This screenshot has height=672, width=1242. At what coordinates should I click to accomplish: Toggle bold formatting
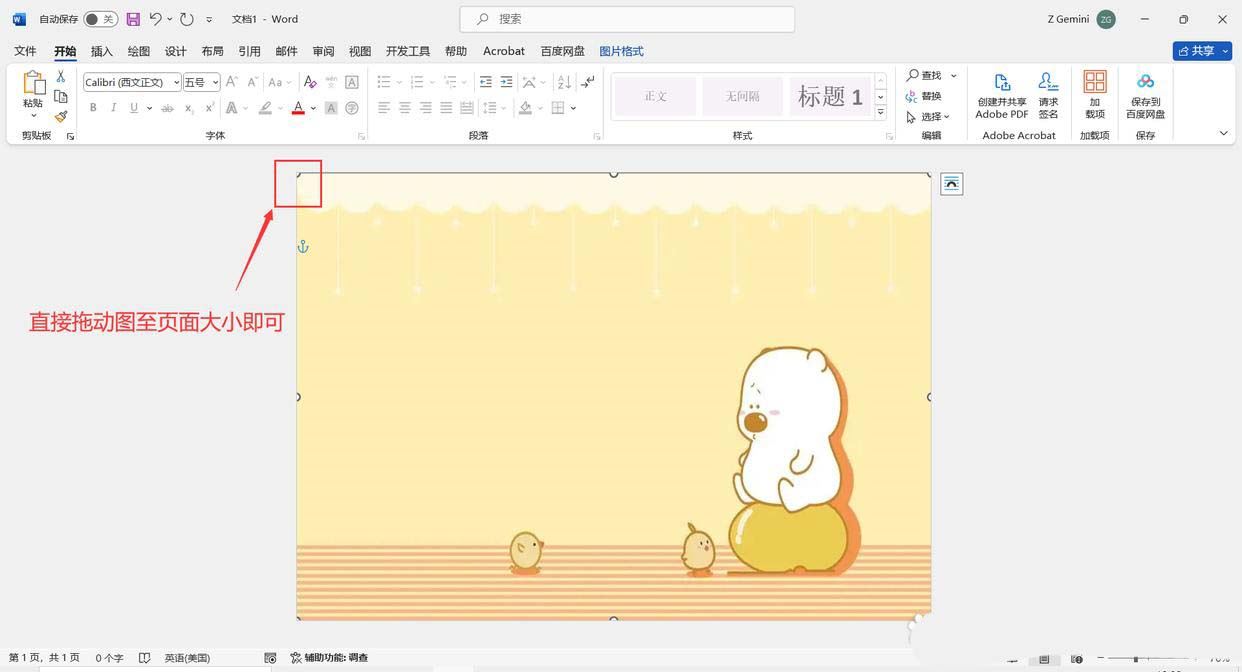[93, 108]
